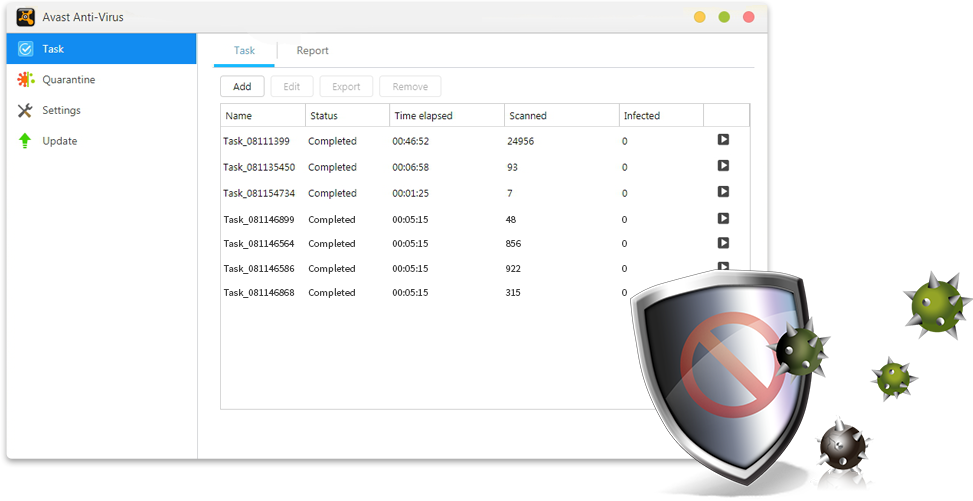Switch to the Task tab
This screenshot has height=501, width=973.
click(x=244, y=51)
